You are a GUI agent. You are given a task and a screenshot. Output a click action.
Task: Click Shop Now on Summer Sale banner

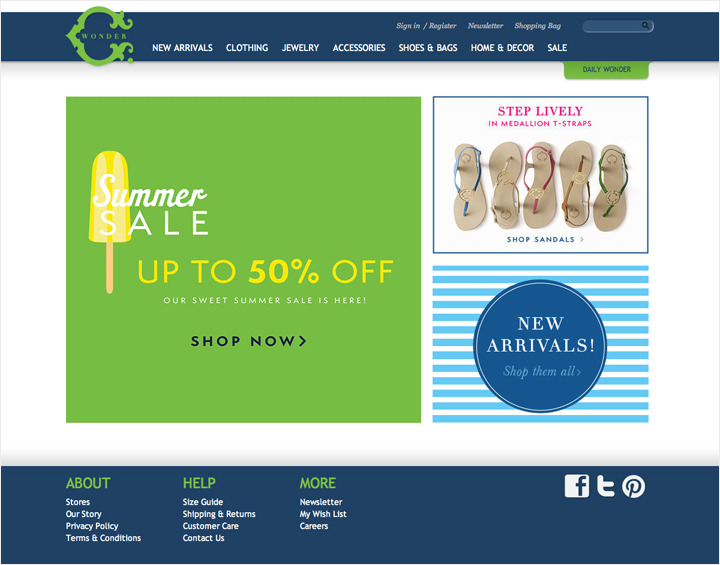pos(248,341)
